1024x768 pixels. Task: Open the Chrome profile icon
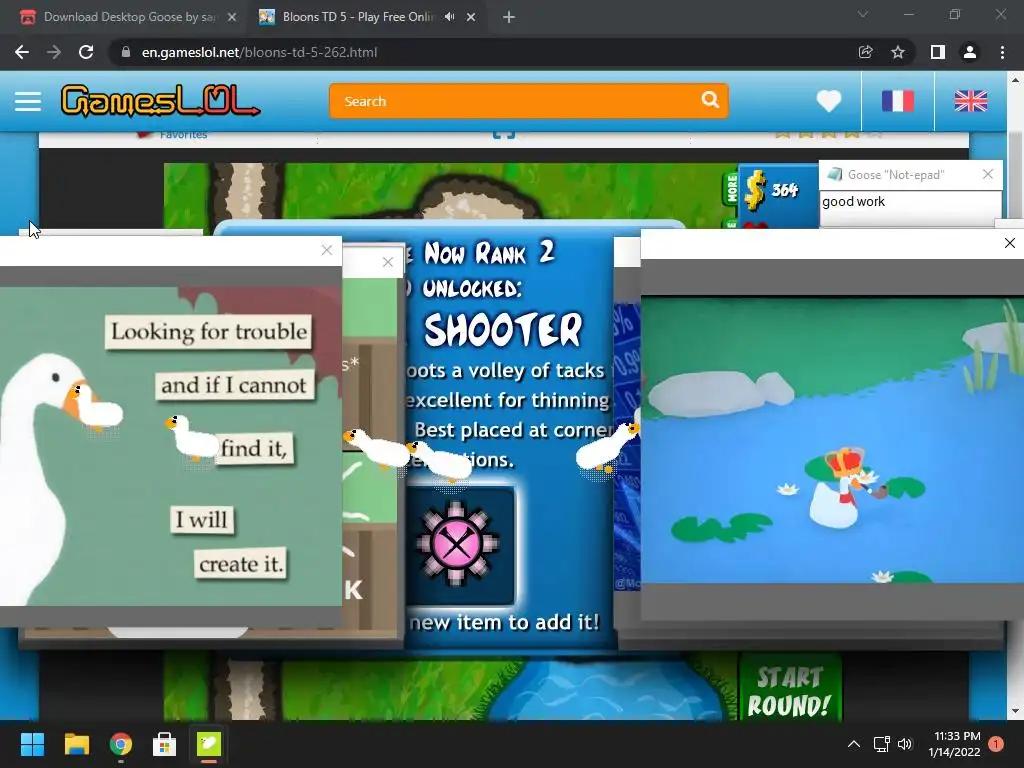(970, 52)
